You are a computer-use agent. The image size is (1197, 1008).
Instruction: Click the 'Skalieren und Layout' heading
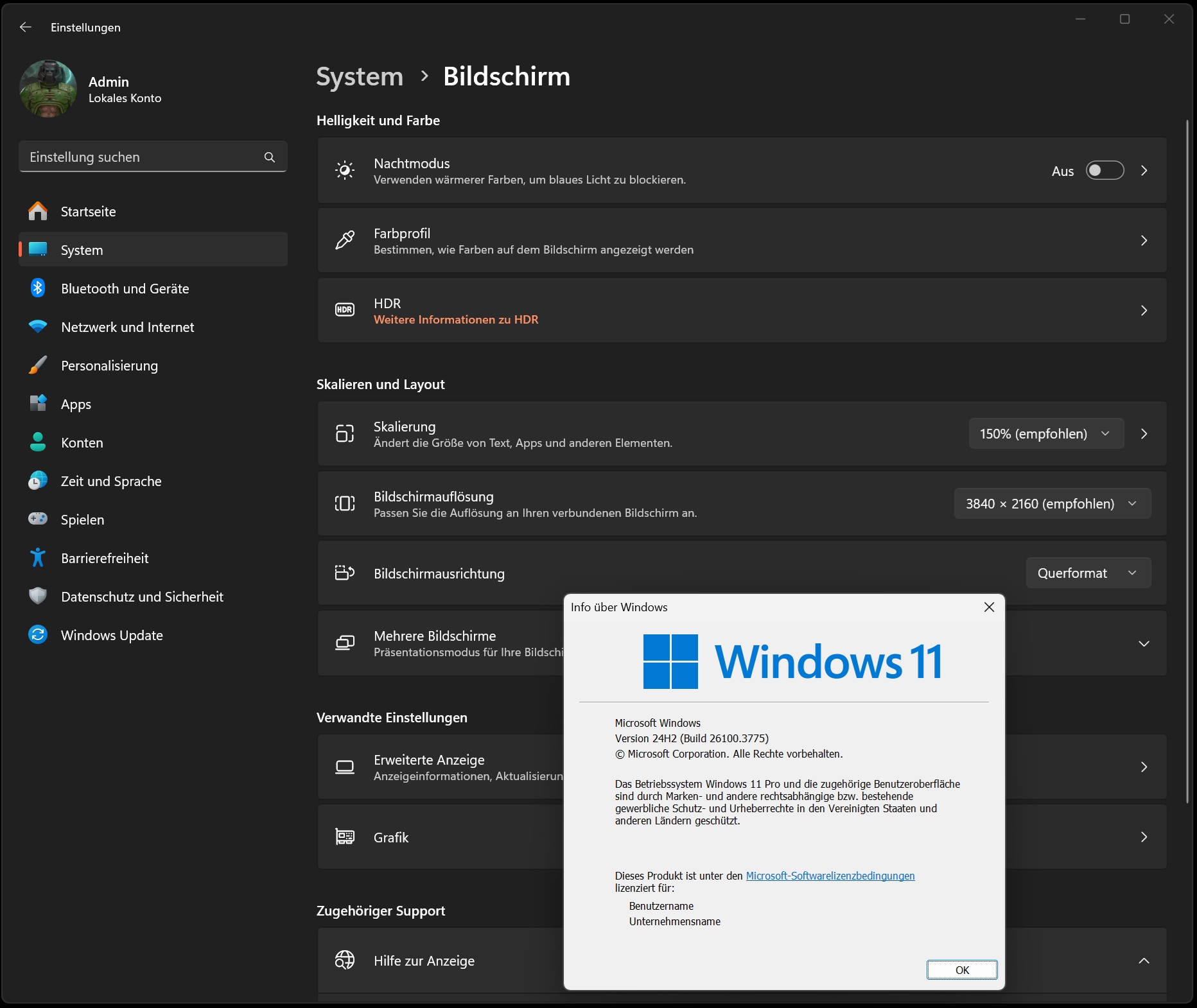[381, 385]
